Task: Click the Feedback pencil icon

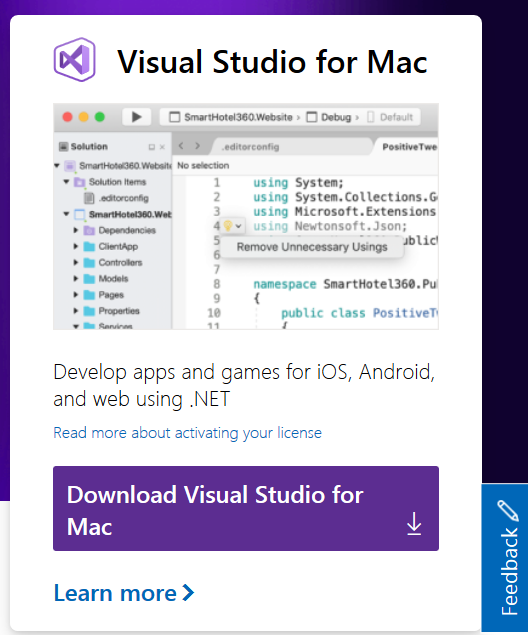Action: click(508, 510)
